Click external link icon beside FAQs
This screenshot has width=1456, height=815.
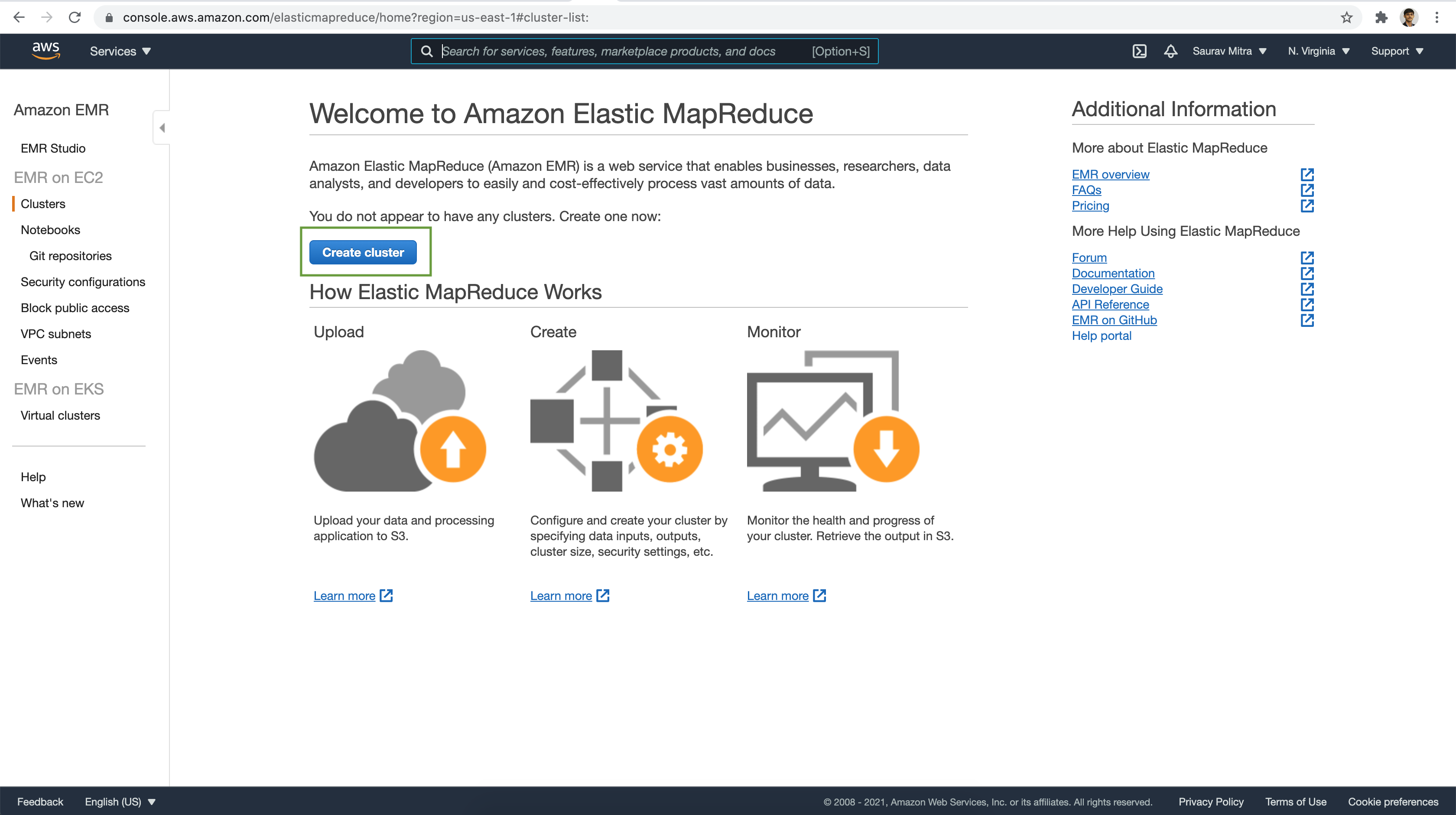[1307, 190]
